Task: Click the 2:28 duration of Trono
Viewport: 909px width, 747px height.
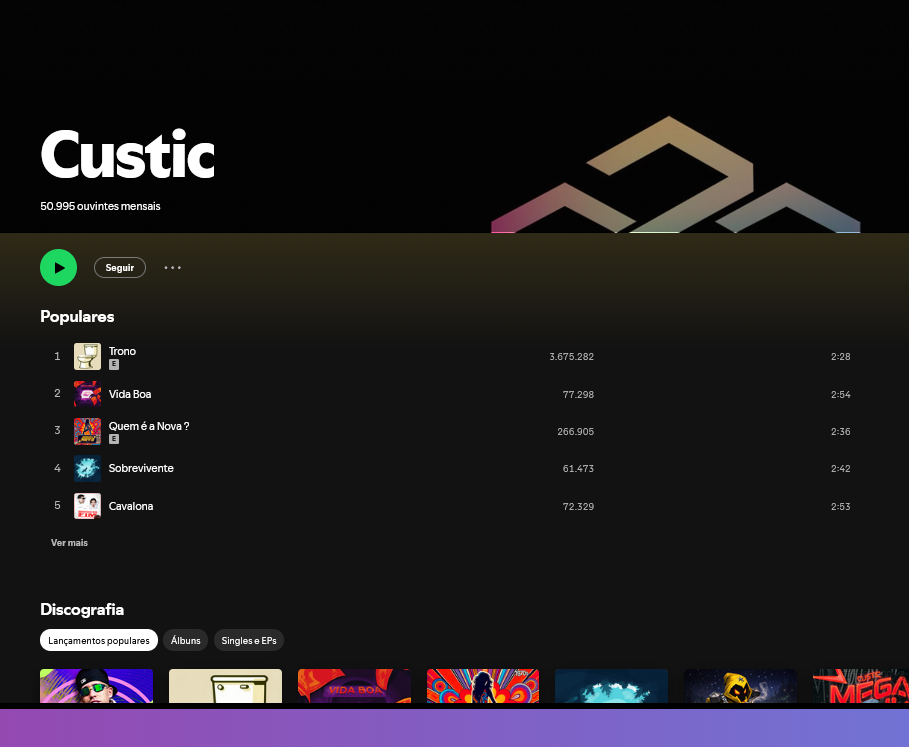Action: point(841,356)
